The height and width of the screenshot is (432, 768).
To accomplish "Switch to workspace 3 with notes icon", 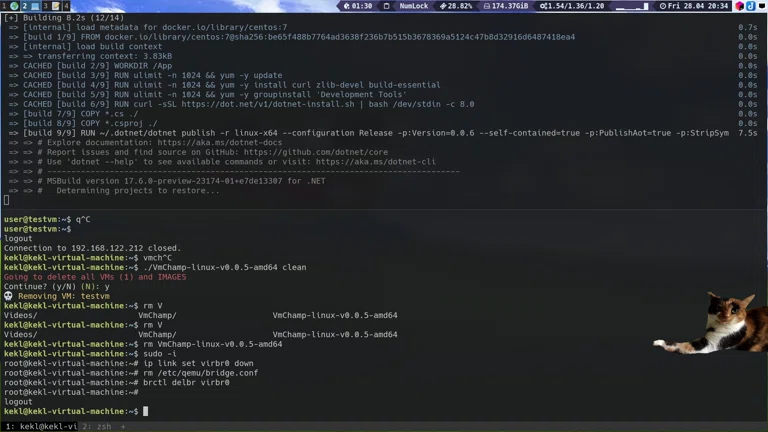I will tap(50, 6).
